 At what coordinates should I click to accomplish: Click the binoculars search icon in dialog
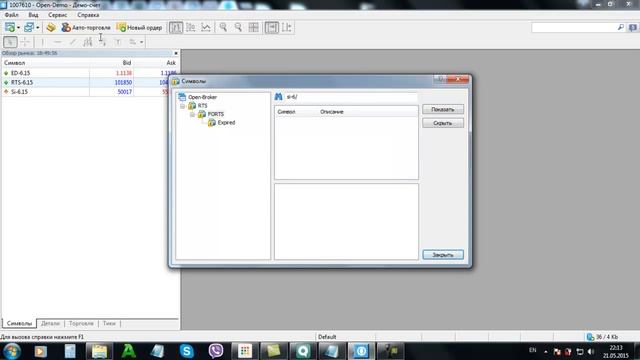pyautogui.click(x=278, y=97)
